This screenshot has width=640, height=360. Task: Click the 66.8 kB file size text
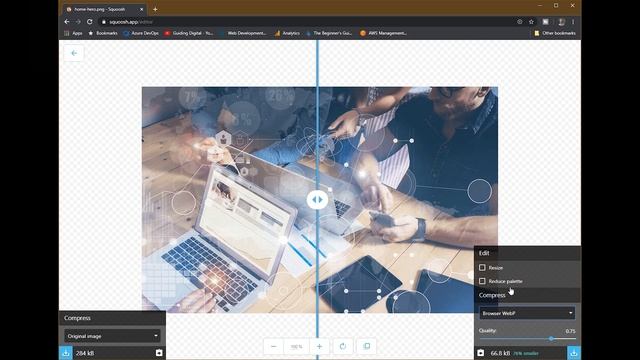pyautogui.click(x=500, y=353)
